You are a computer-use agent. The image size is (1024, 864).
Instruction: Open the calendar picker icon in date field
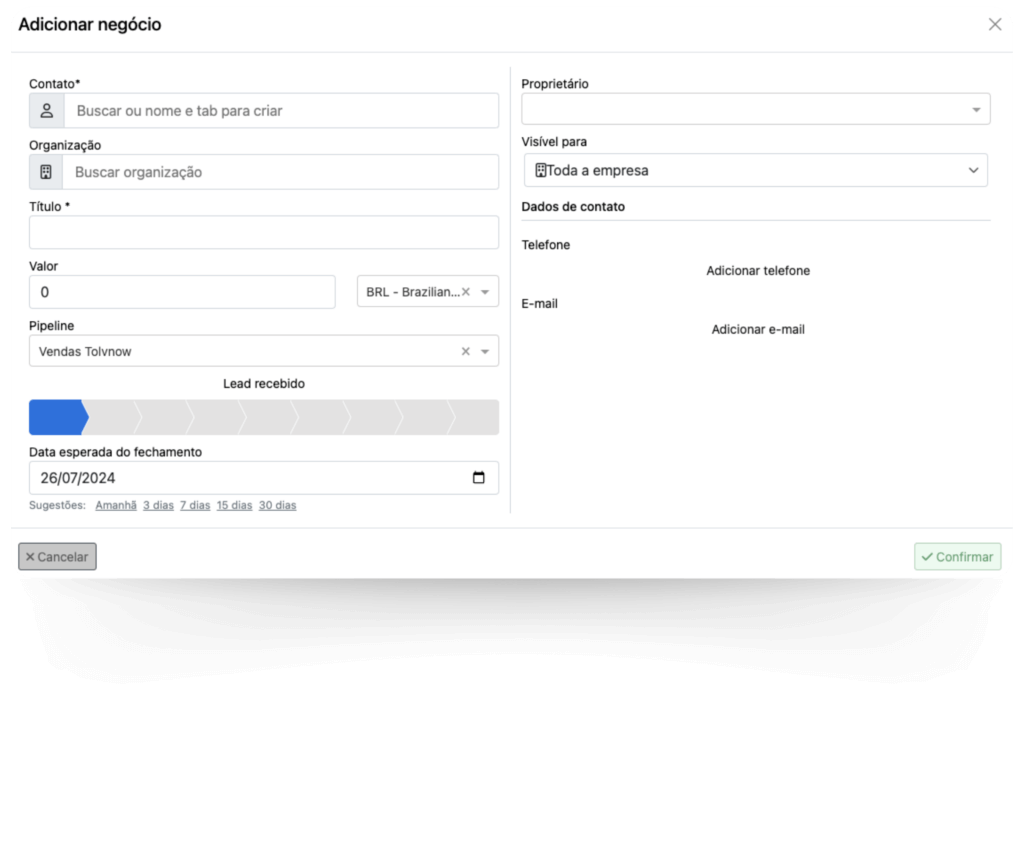point(478,478)
